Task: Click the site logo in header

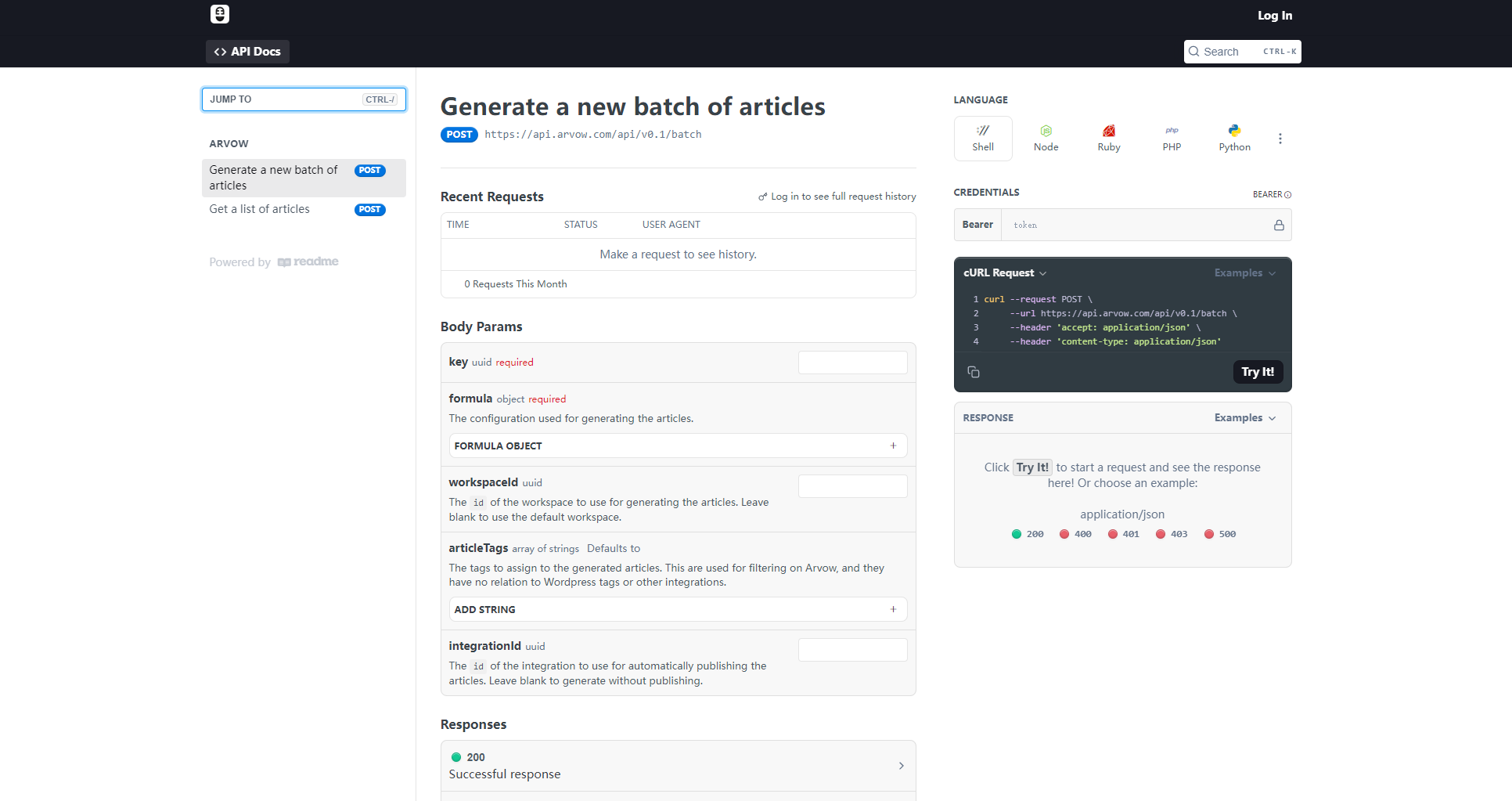Action: click(220, 14)
